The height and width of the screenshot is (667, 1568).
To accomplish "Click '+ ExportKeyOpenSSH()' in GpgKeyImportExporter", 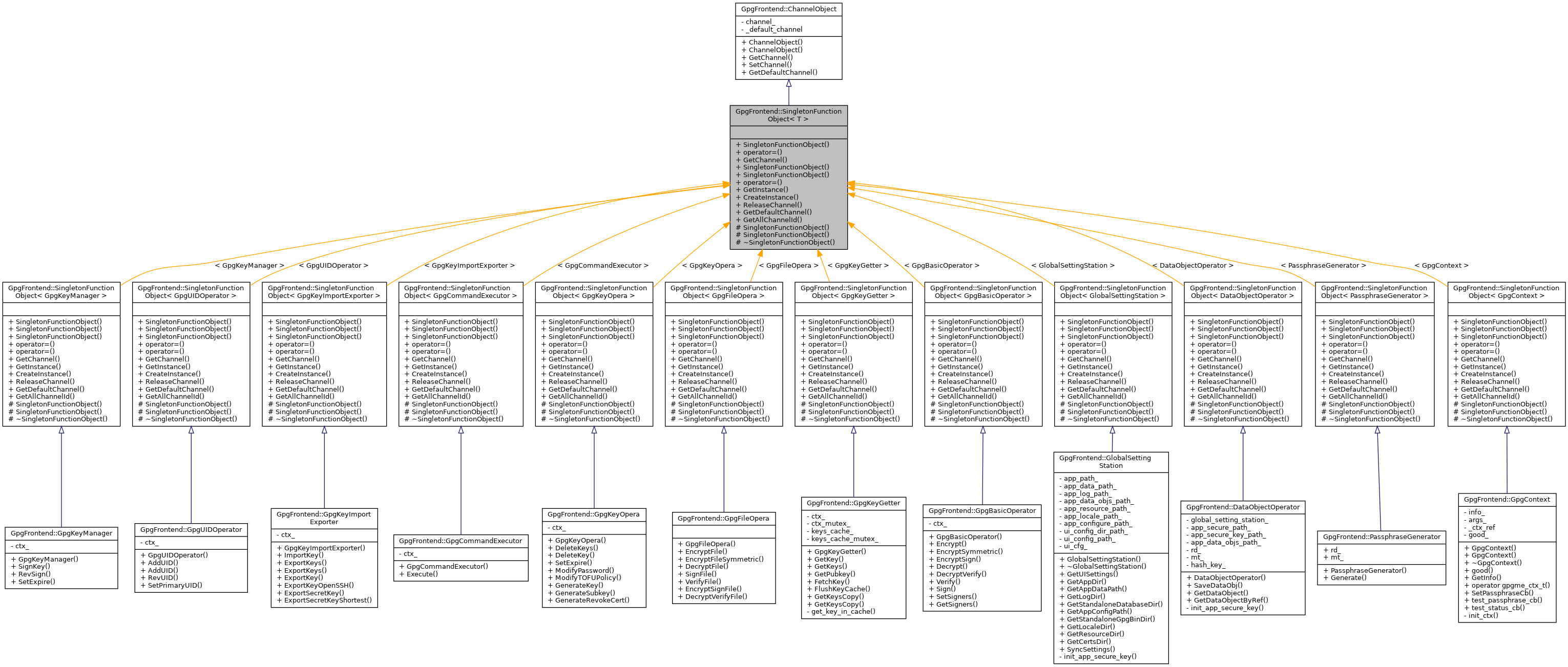I will 316,586.
